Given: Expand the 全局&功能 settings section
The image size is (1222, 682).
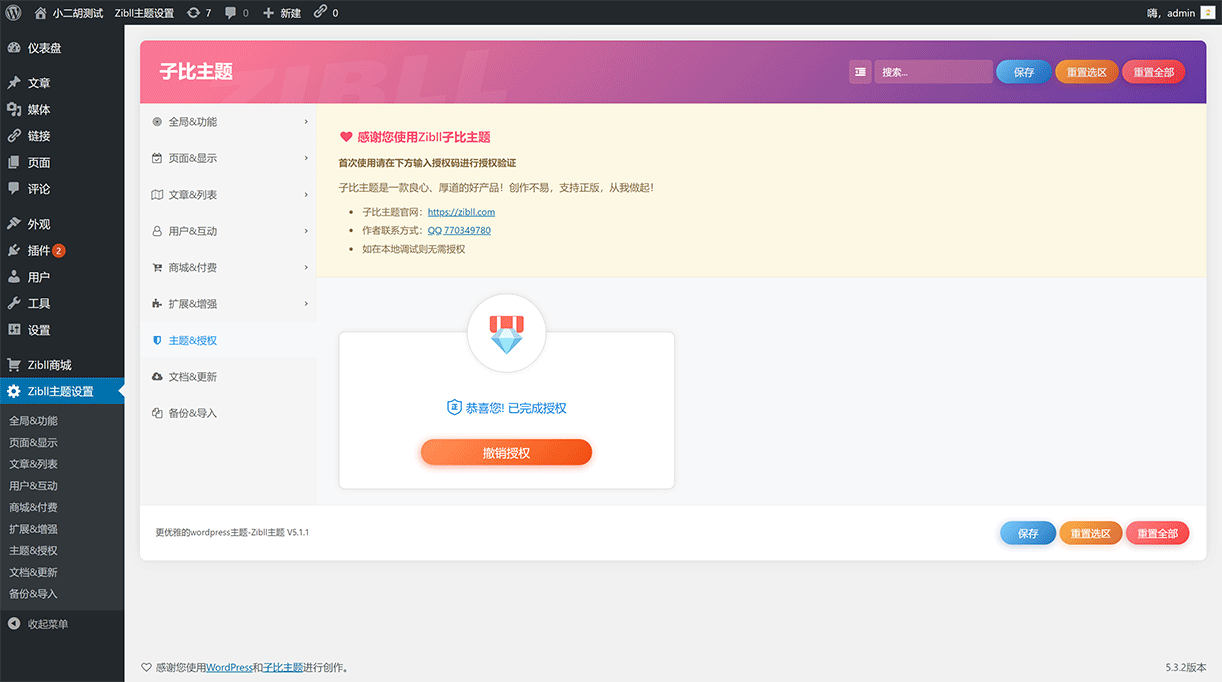Looking at the screenshot, I should click(x=228, y=121).
